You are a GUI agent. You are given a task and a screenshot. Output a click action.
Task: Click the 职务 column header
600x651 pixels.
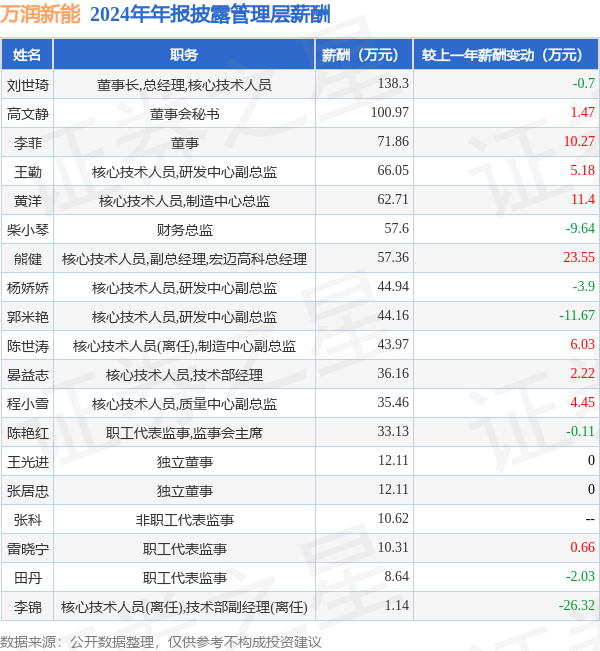pyautogui.click(x=184, y=54)
